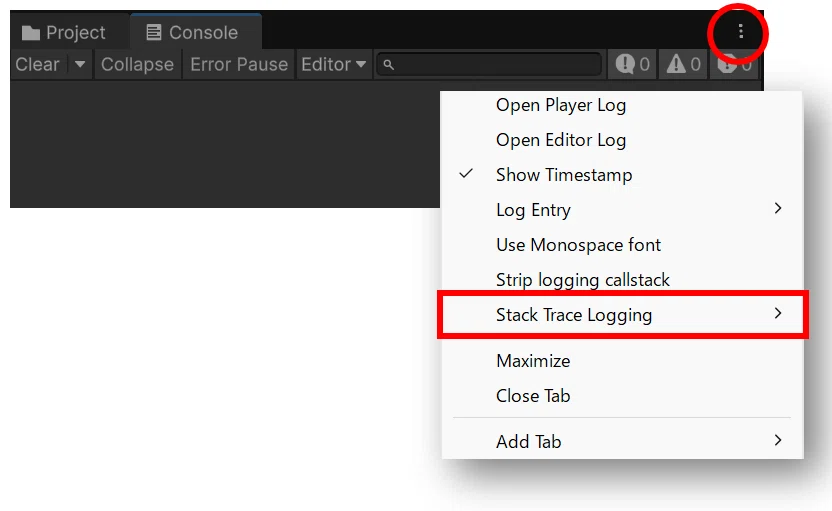This screenshot has height=511, width=832.
Task: Toggle Collapse mode in console
Action: point(137,64)
